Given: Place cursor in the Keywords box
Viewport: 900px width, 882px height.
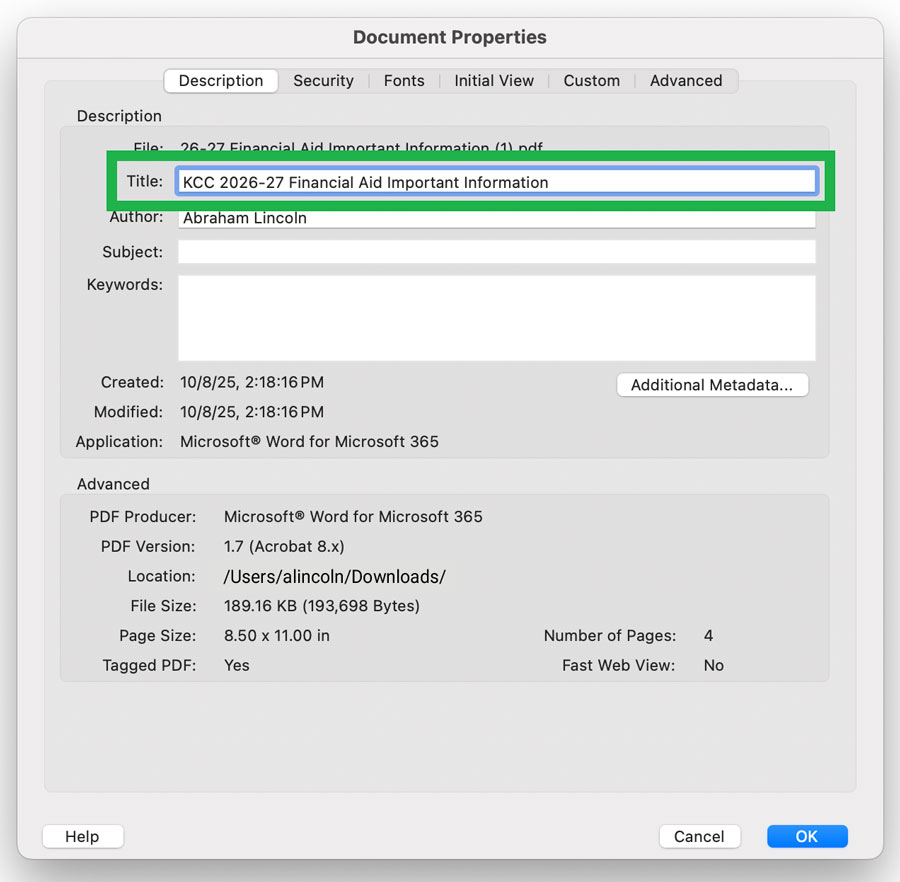Looking at the screenshot, I should tap(495, 315).
